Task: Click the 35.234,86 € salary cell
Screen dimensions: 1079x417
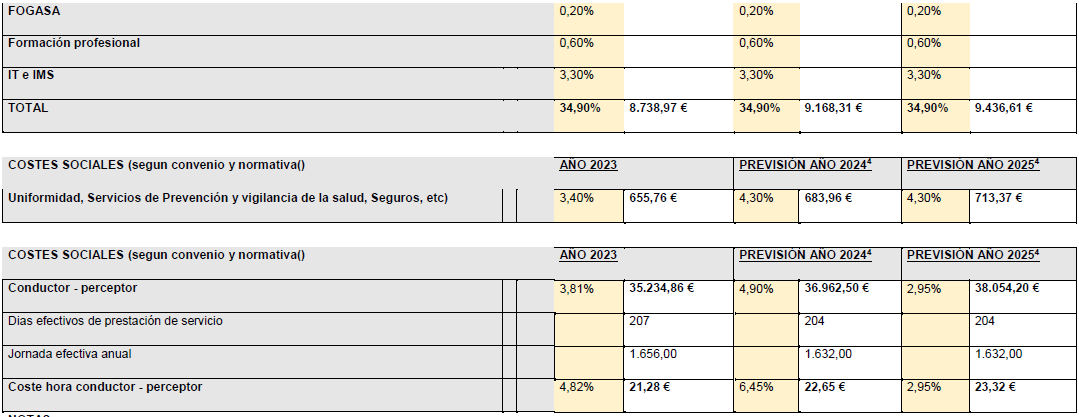Action: (679, 296)
